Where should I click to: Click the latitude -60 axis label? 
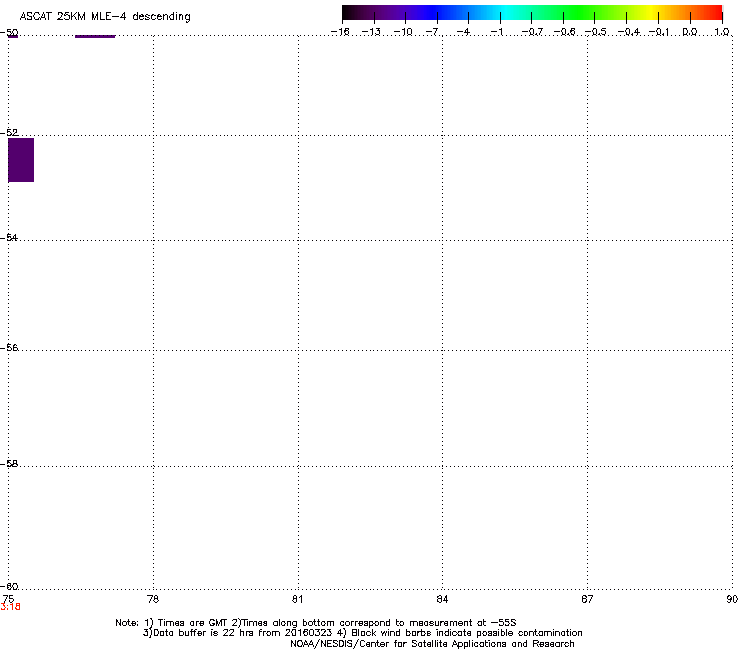pyautogui.click(x=9, y=586)
